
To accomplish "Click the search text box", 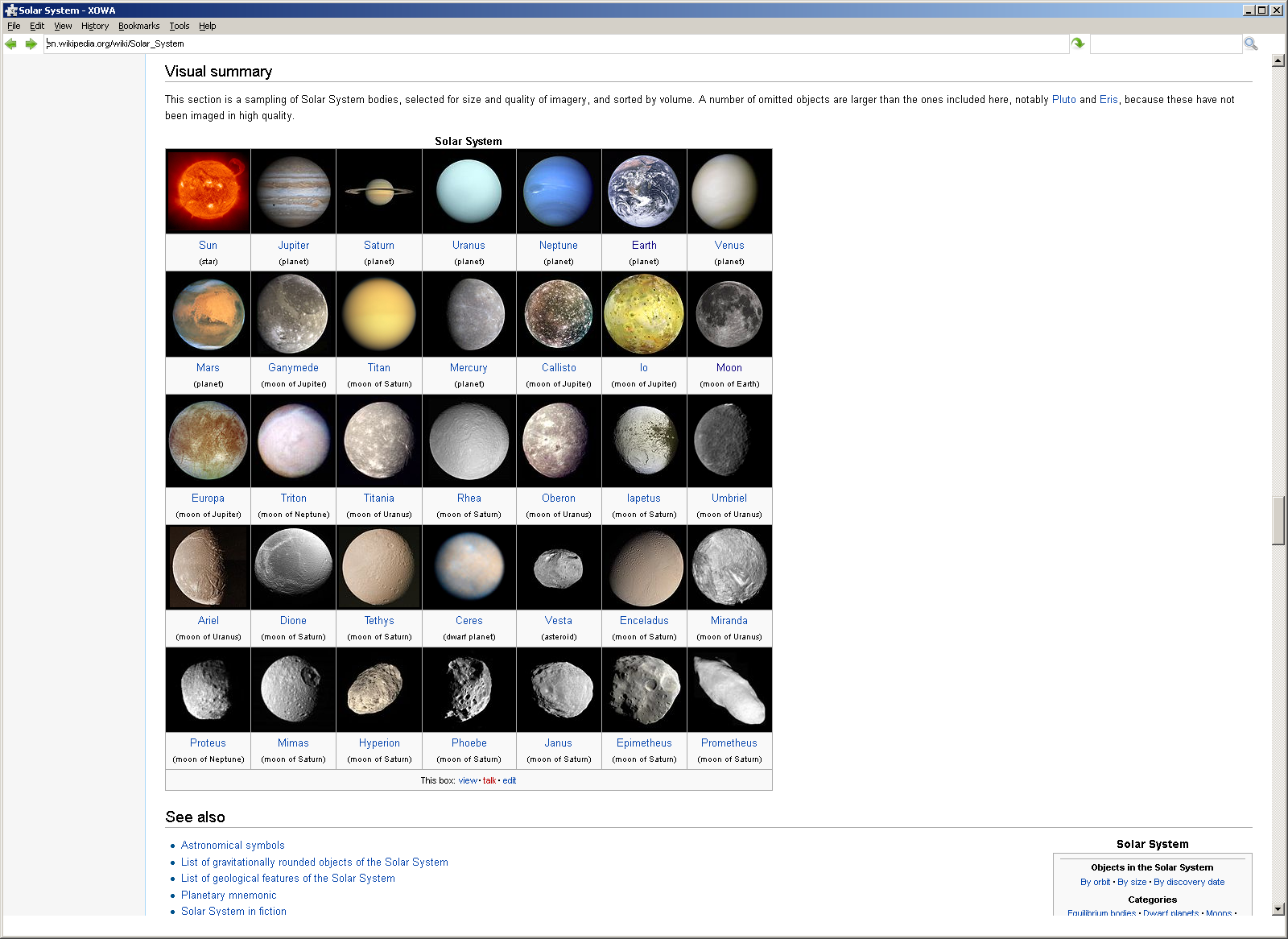I will 1165,44.
